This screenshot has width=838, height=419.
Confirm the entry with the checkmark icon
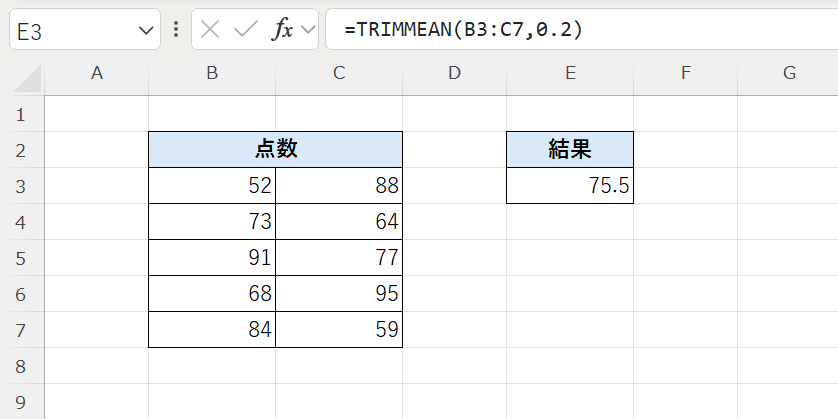[x=246, y=29]
